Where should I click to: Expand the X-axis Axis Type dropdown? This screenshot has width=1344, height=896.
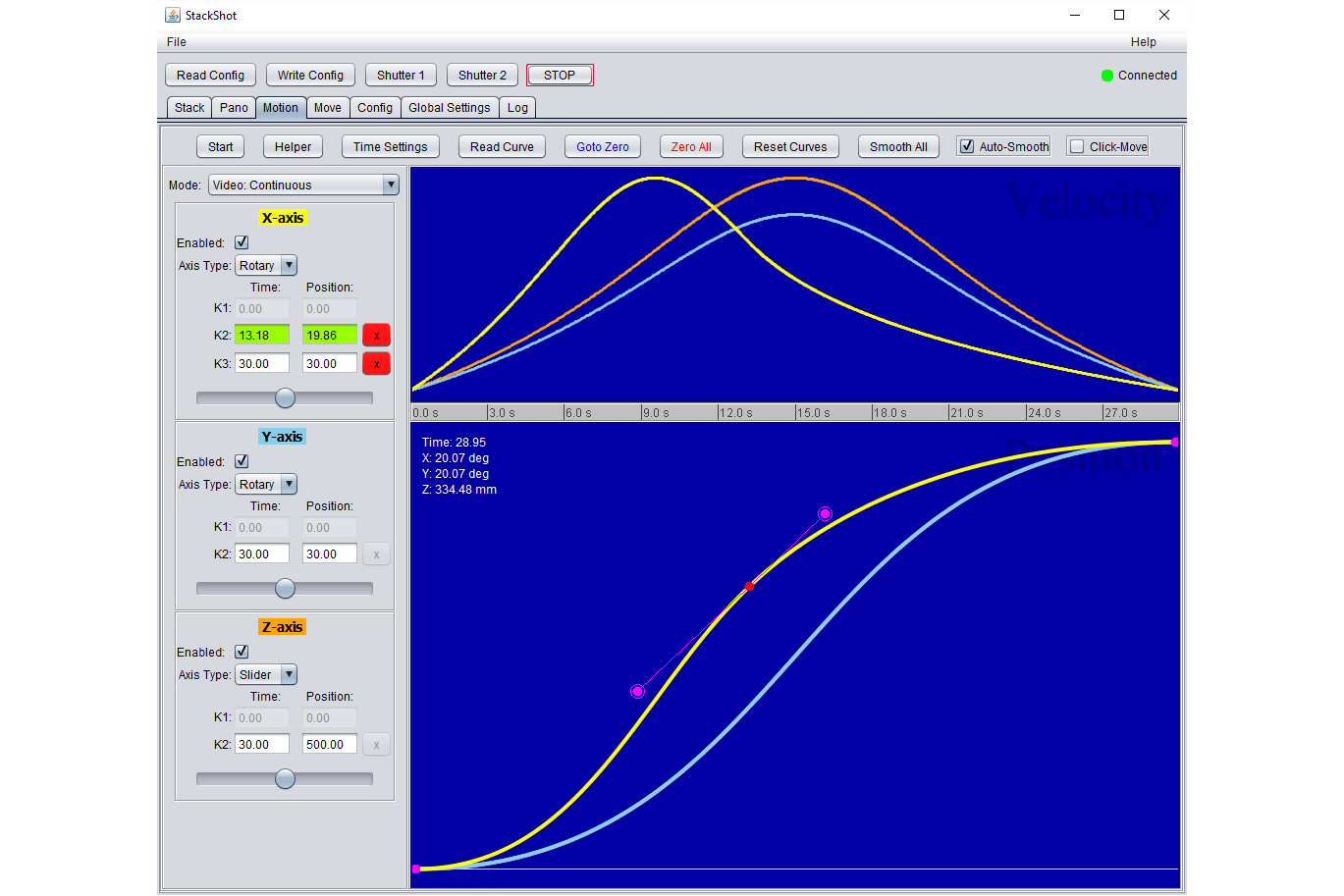coord(289,266)
